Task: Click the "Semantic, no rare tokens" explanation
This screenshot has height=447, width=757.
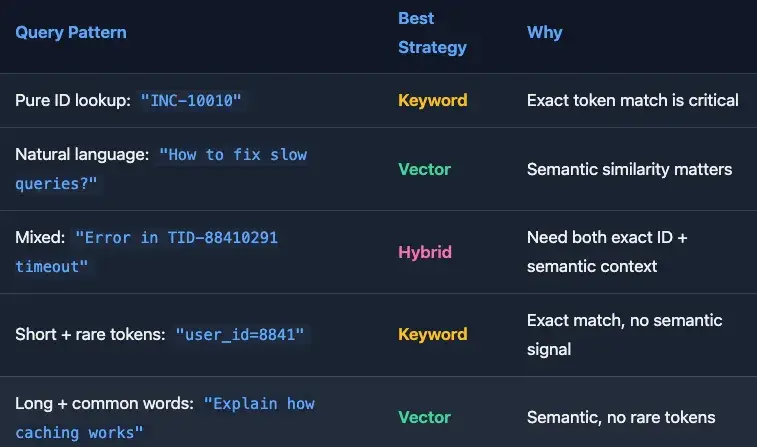Action: tap(621, 417)
